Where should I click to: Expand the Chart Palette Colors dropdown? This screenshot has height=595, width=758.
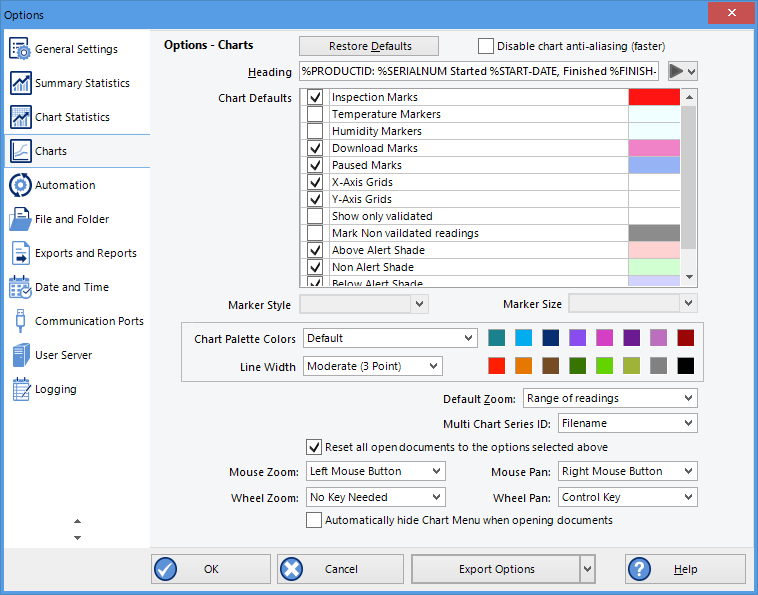pos(390,338)
